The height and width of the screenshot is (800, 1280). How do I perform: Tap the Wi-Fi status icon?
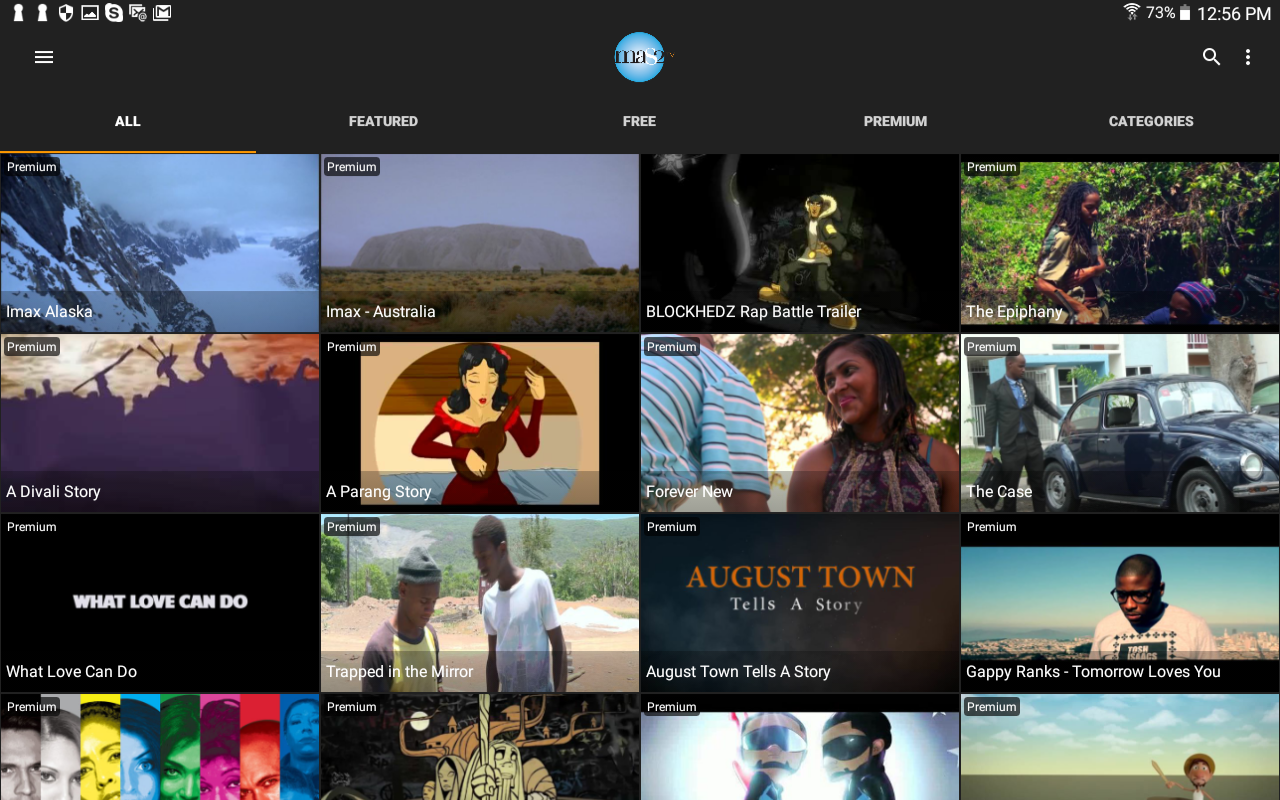click(x=1132, y=12)
